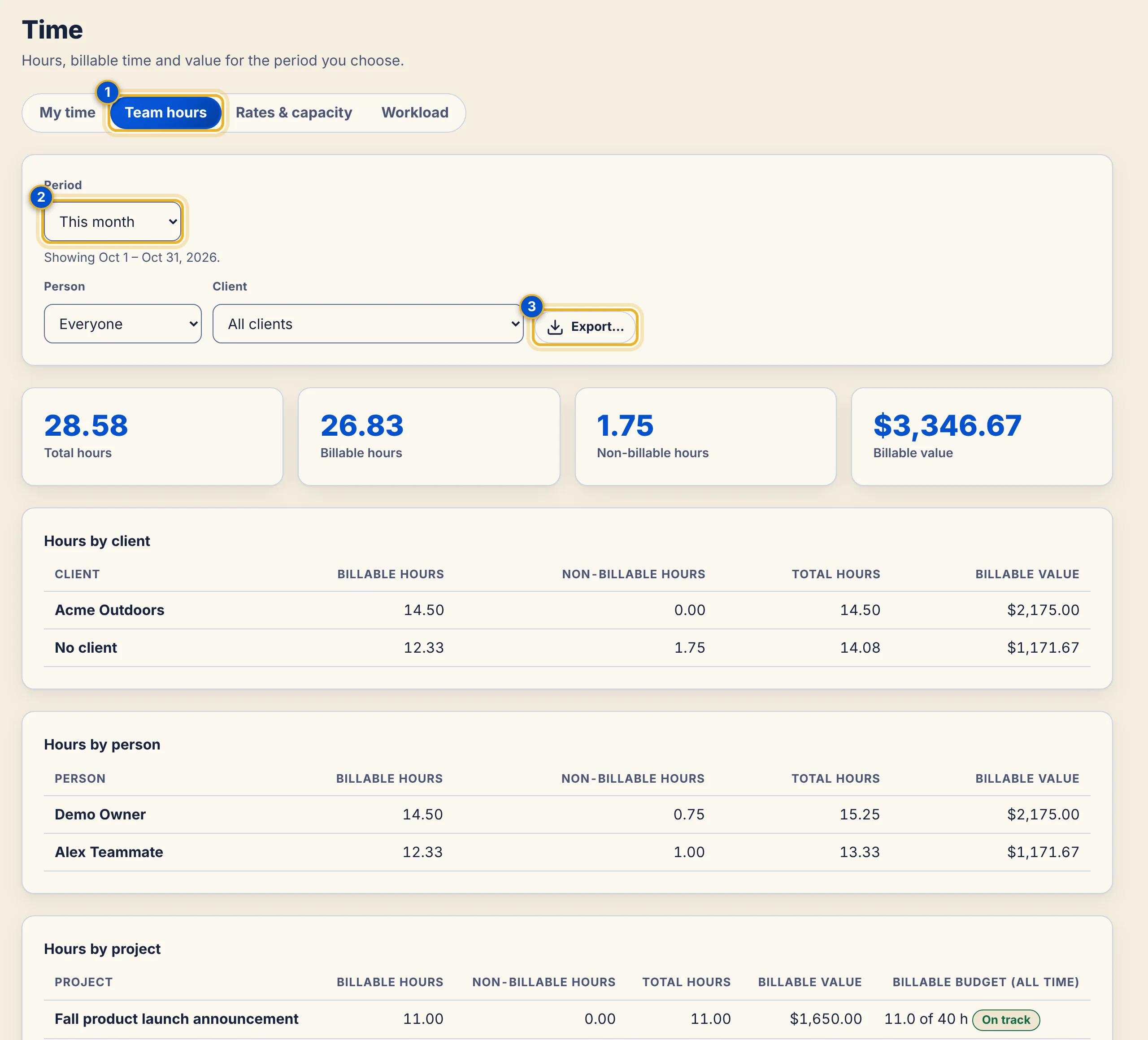The height and width of the screenshot is (1040, 1148).
Task: Click the Acme Outdoors client row name
Action: (x=109, y=610)
